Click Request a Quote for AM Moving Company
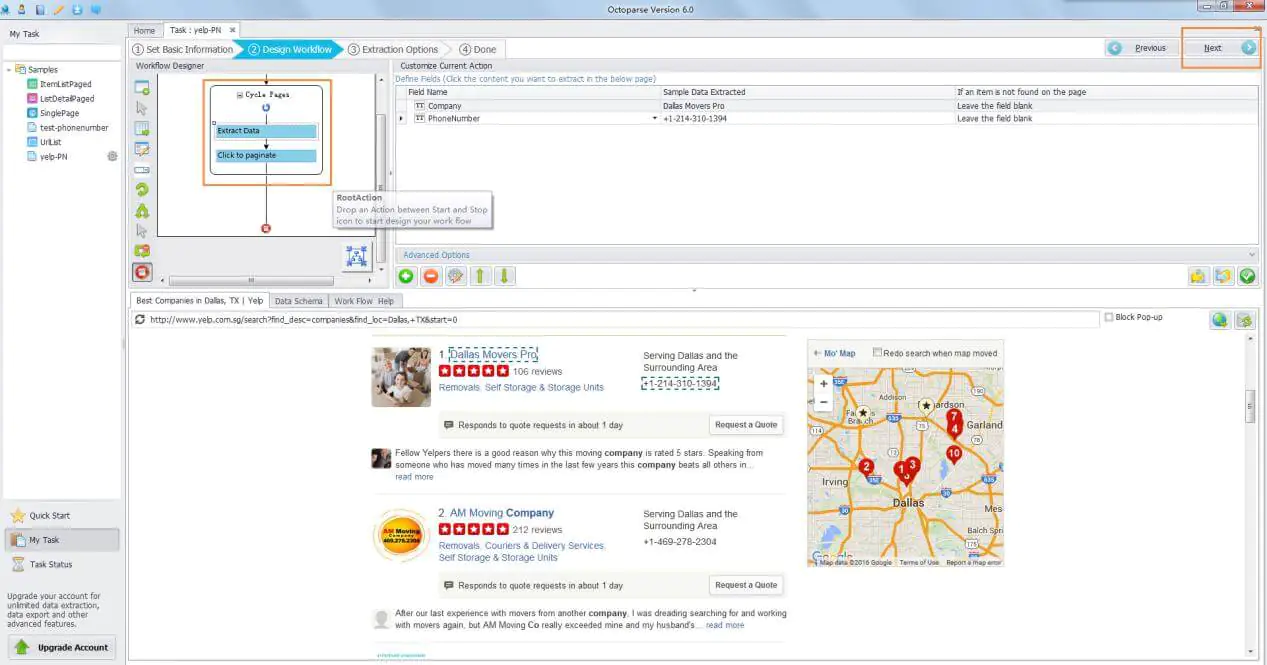 click(746, 585)
